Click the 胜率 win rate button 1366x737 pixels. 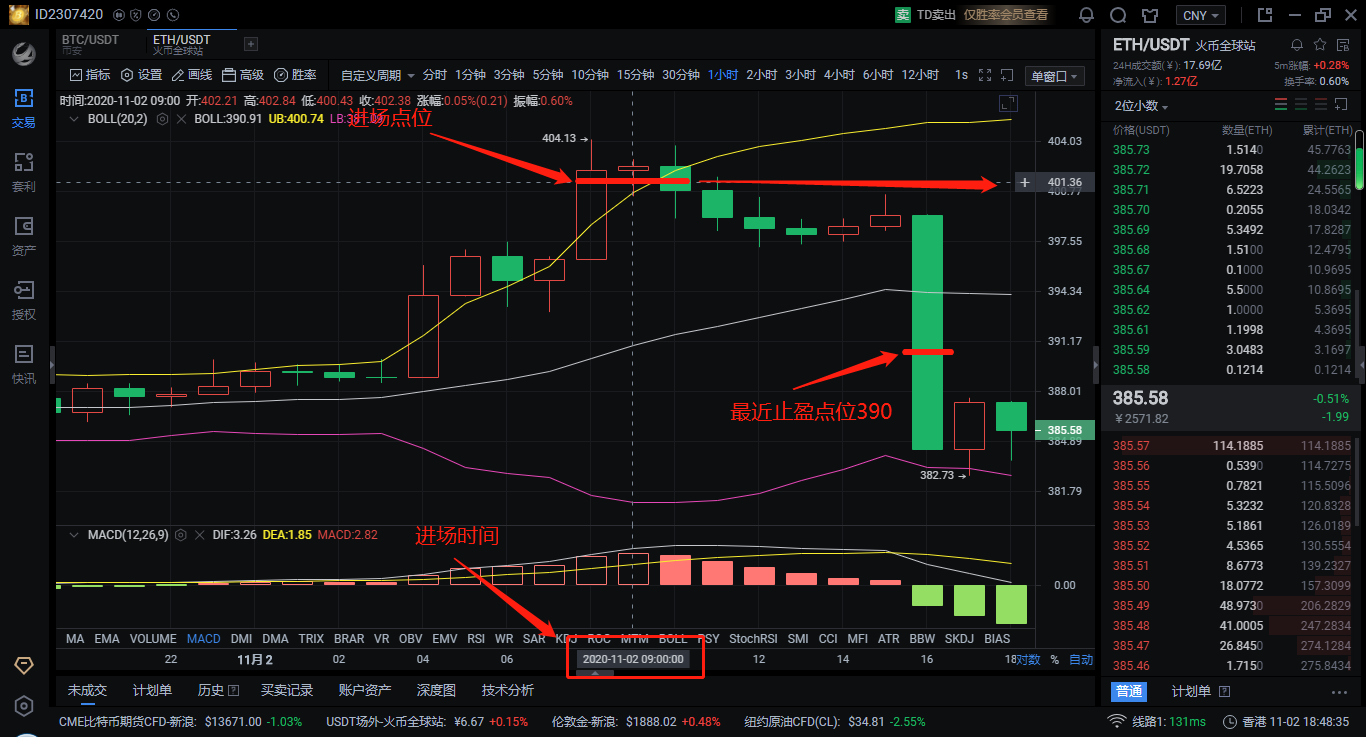pyautogui.click(x=295, y=75)
